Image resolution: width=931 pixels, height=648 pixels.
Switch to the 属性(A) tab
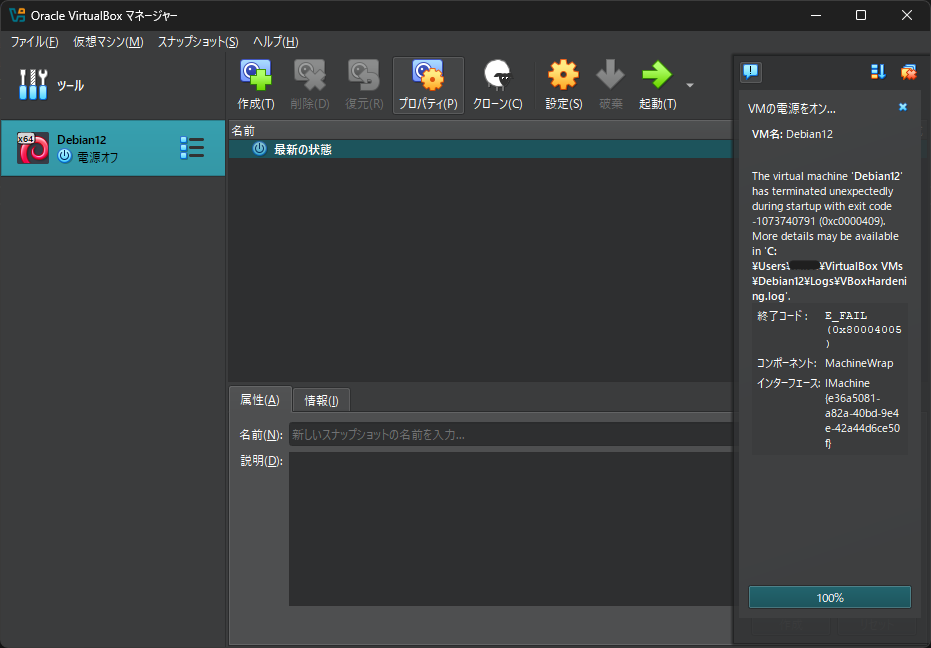tap(259, 400)
